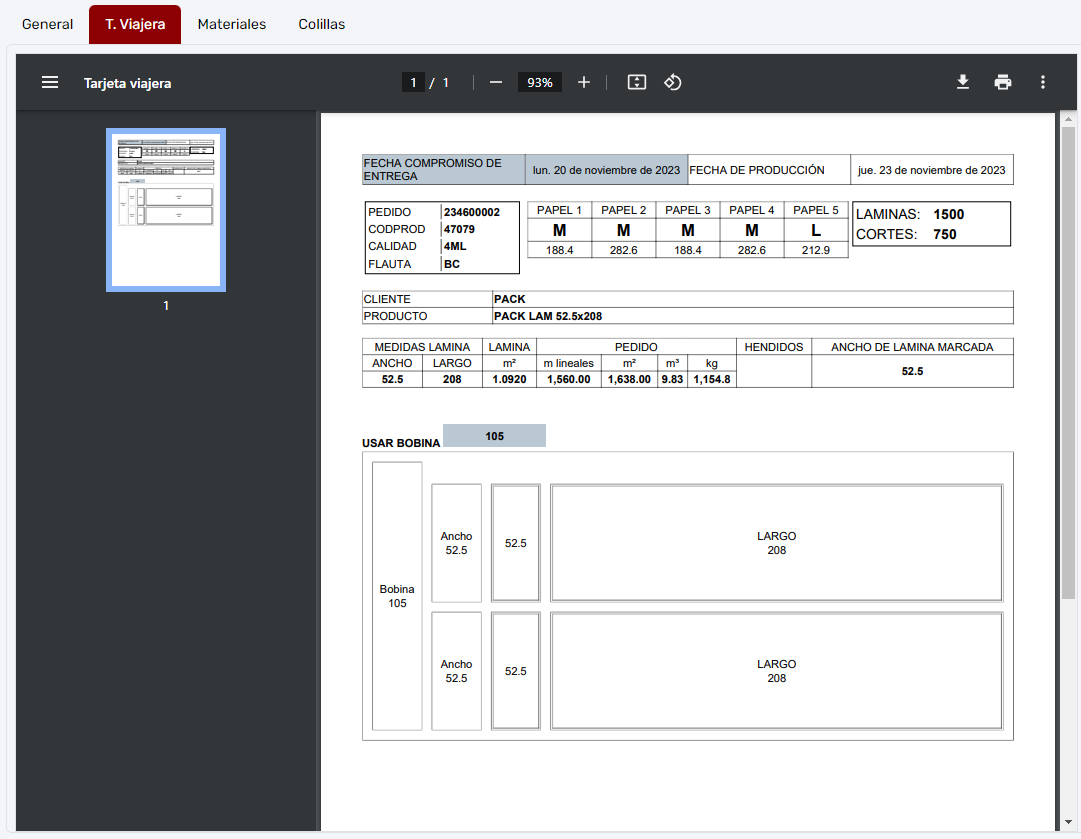Switch to the General tab
Viewport: 1081px width, 839px height.
coord(47,24)
